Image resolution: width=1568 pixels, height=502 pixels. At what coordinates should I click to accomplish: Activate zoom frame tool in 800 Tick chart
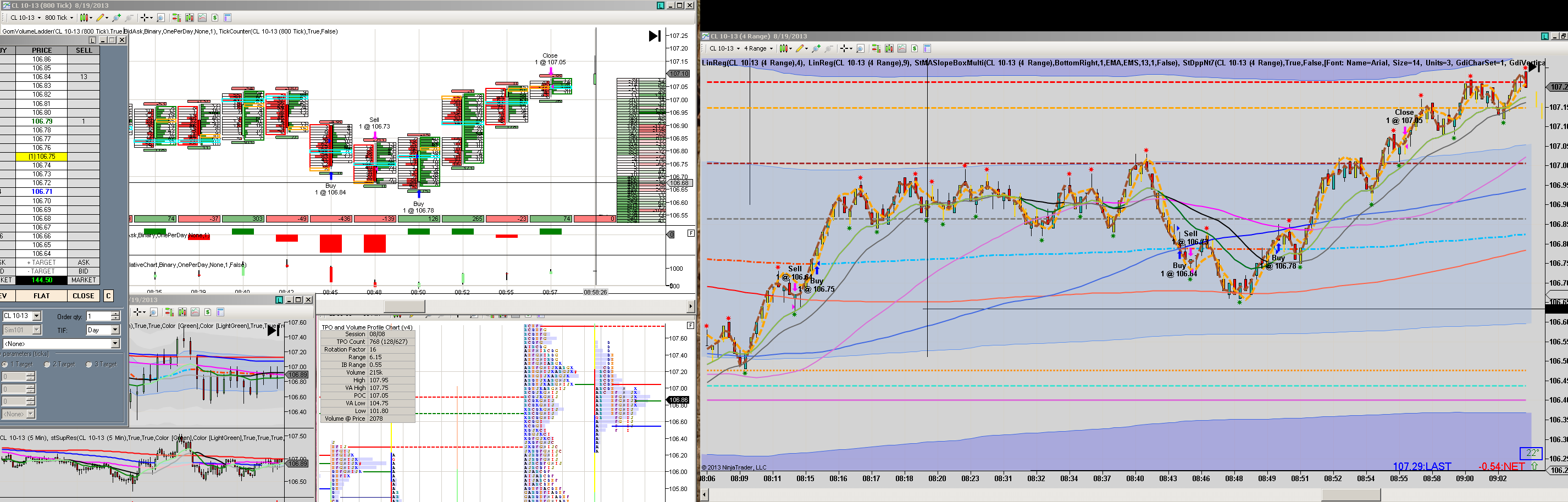tap(160, 18)
